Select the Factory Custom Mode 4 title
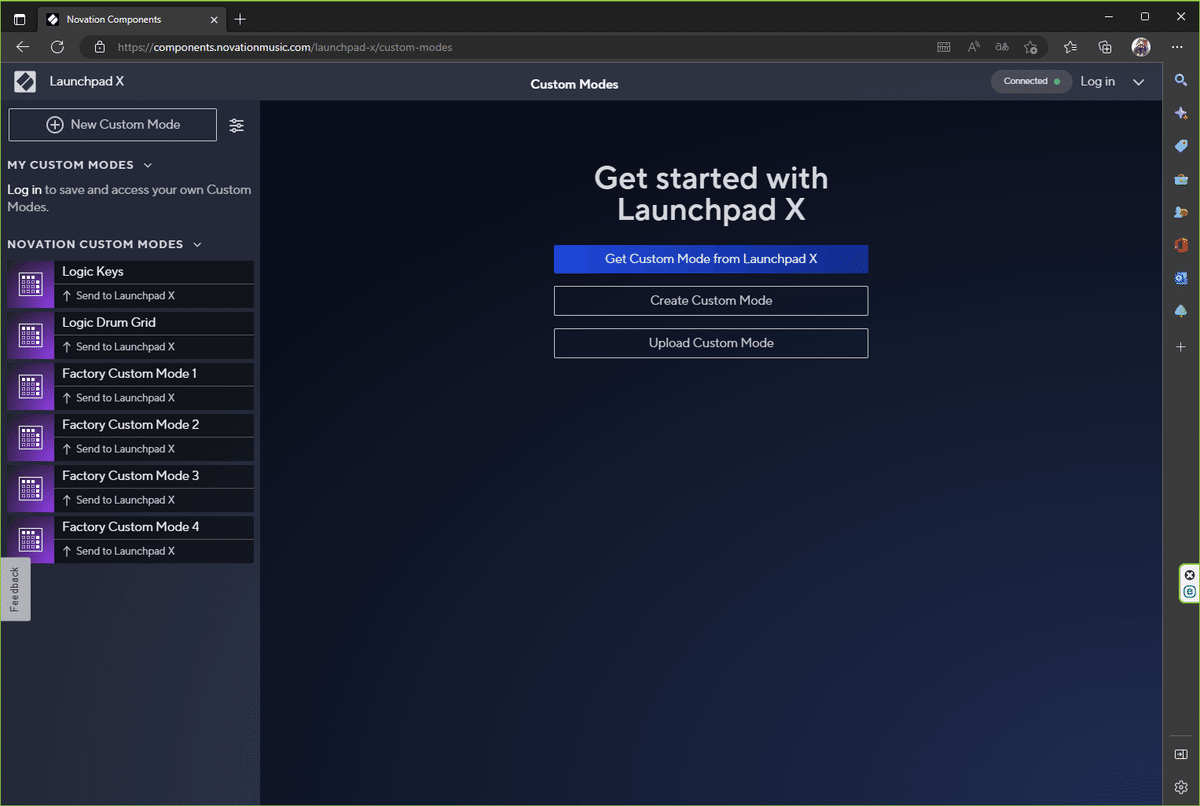The image size is (1200, 806). tap(131, 527)
